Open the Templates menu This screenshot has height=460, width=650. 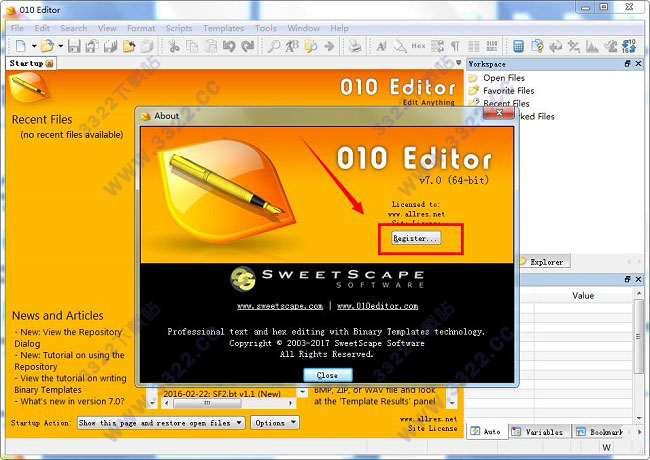point(223,28)
